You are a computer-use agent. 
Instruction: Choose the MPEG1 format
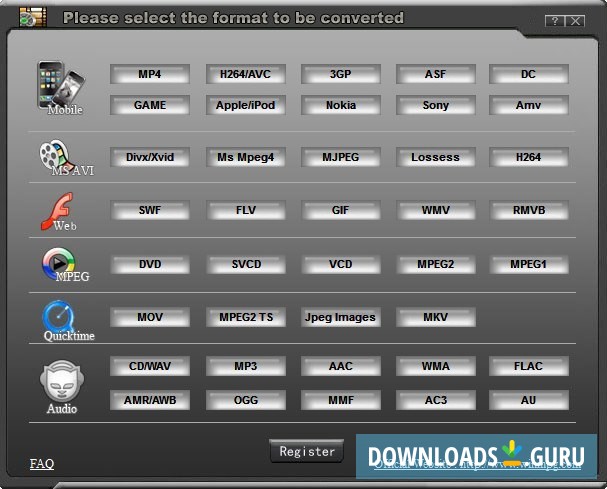coord(529,264)
